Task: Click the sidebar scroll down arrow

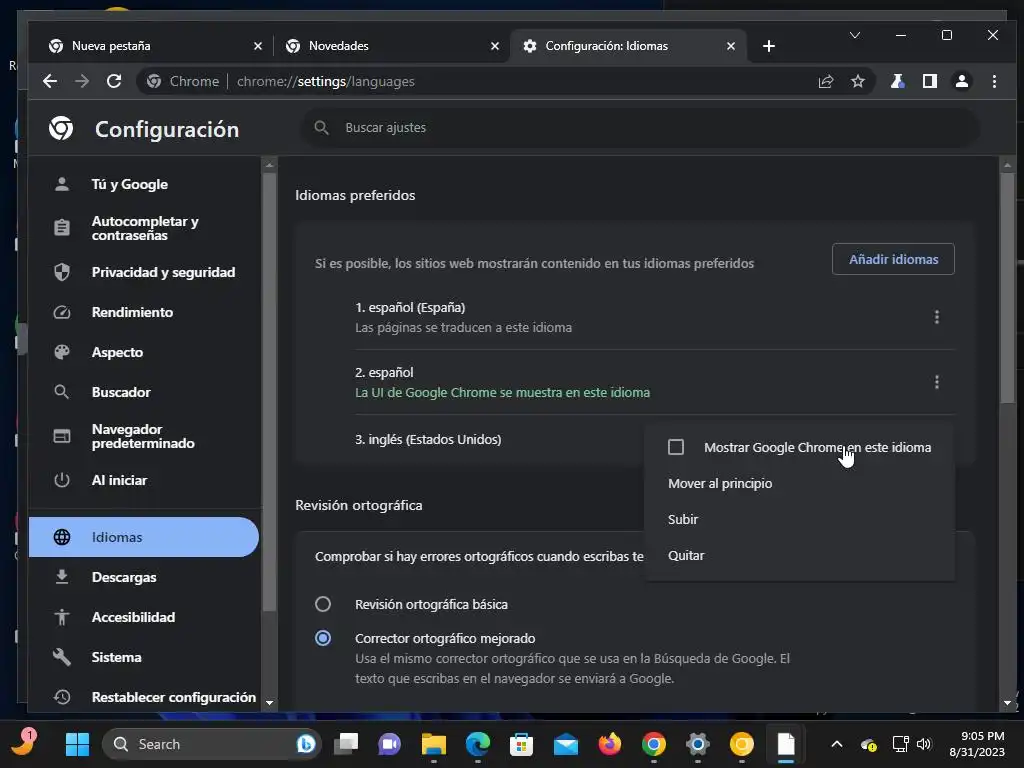Action: click(x=269, y=703)
